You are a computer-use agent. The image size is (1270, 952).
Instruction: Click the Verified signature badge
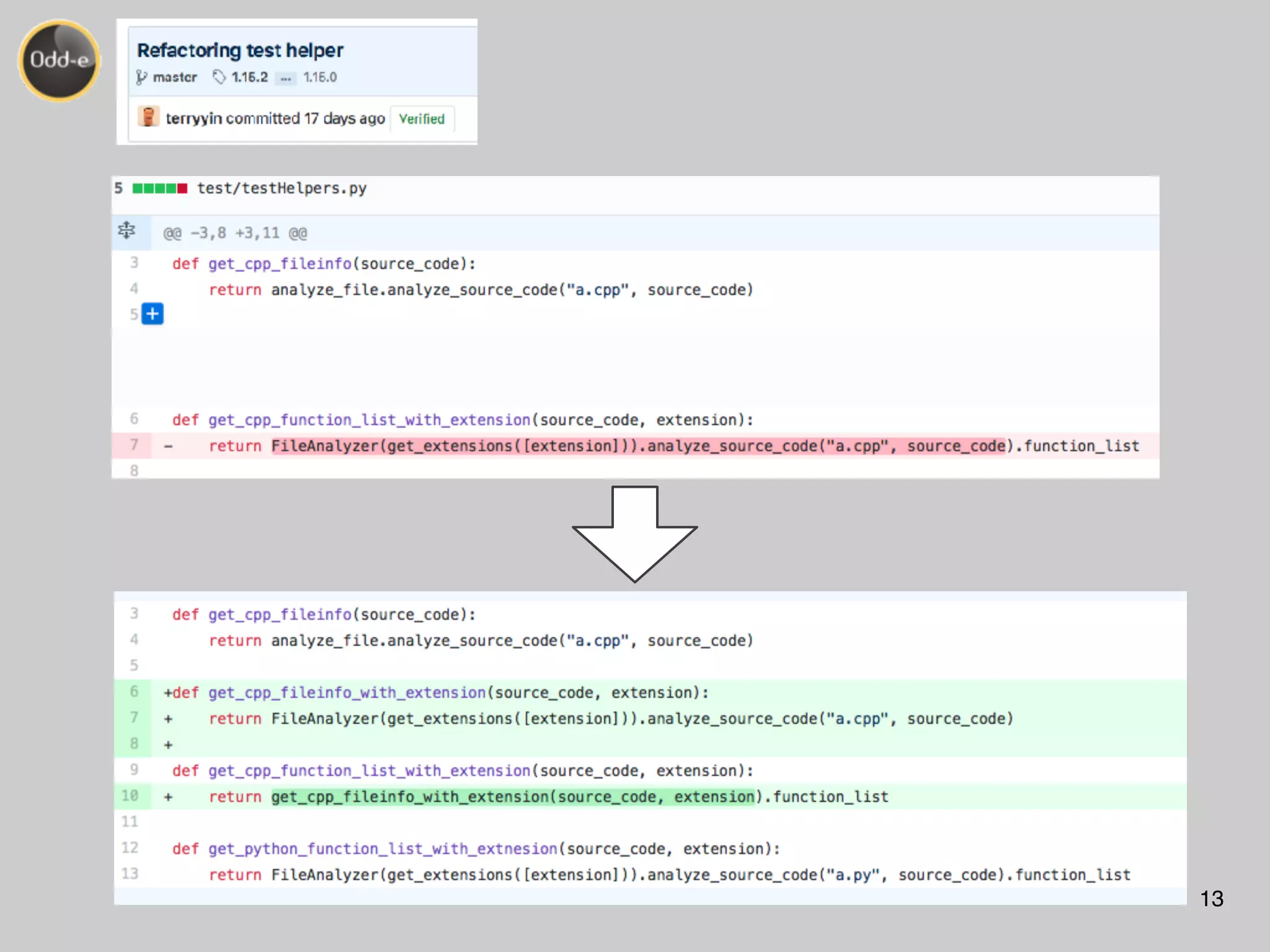pyautogui.click(x=422, y=118)
